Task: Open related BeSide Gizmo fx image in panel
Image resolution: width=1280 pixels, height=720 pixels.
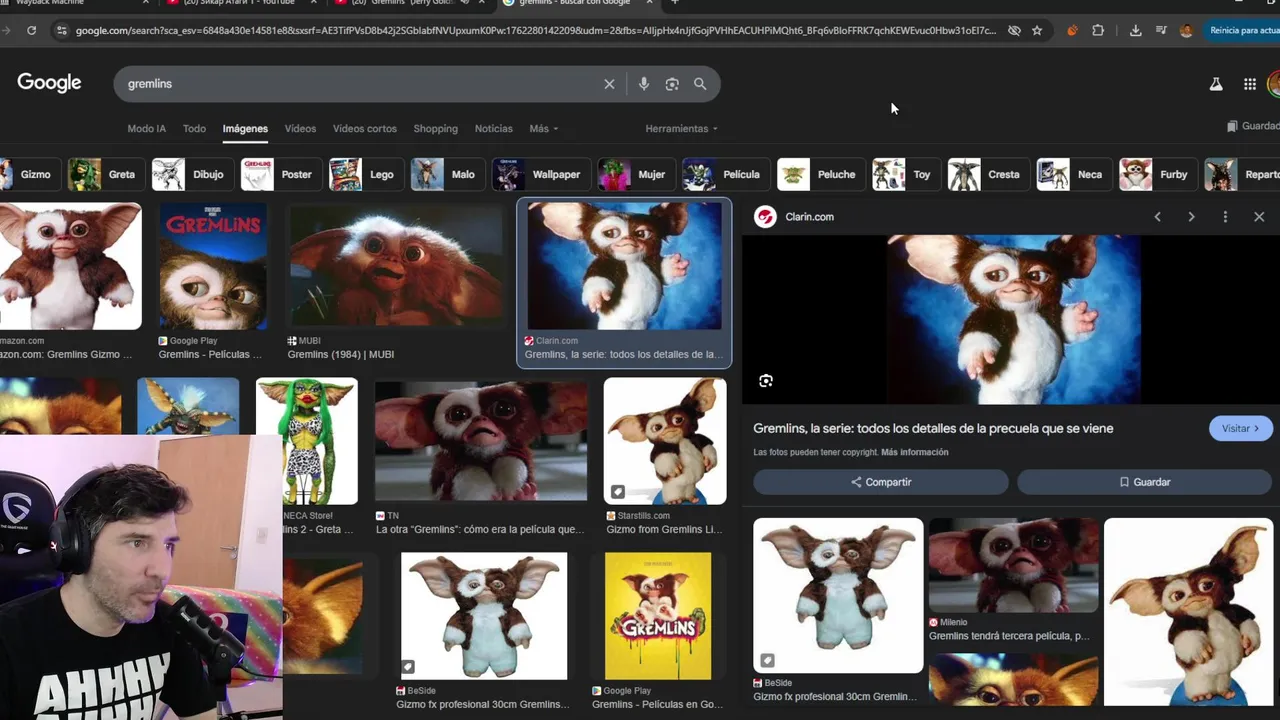Action: pyautogui.click(x=838, y=596)
